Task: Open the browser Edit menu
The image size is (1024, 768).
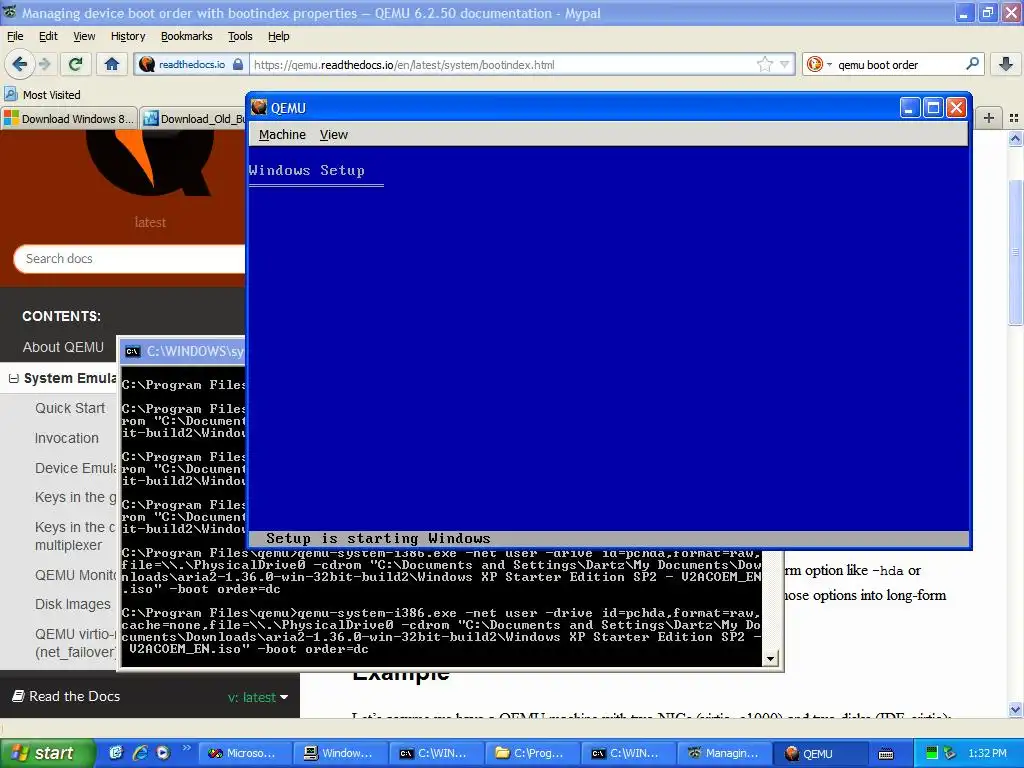Action: coord(48,36)
